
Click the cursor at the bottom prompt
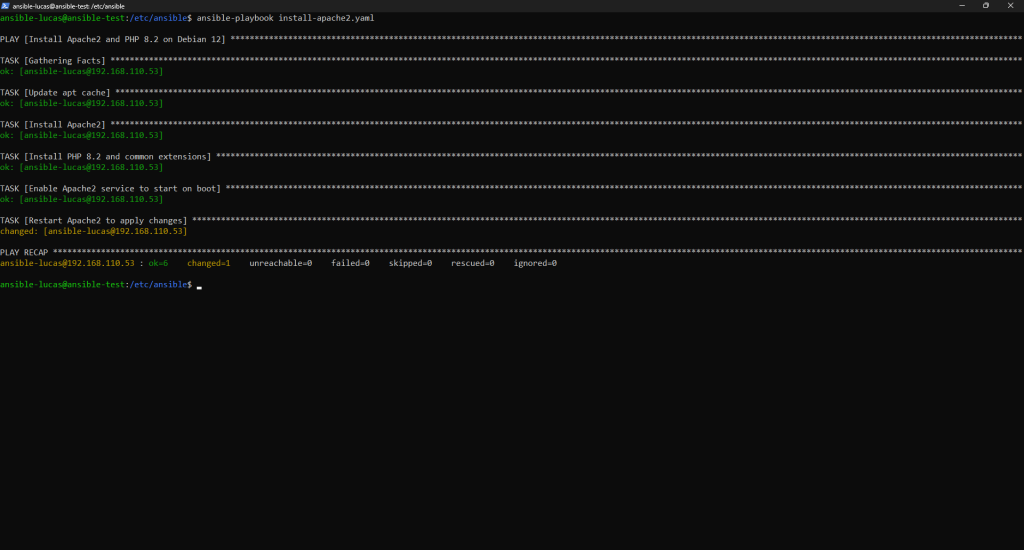(200, 286)
